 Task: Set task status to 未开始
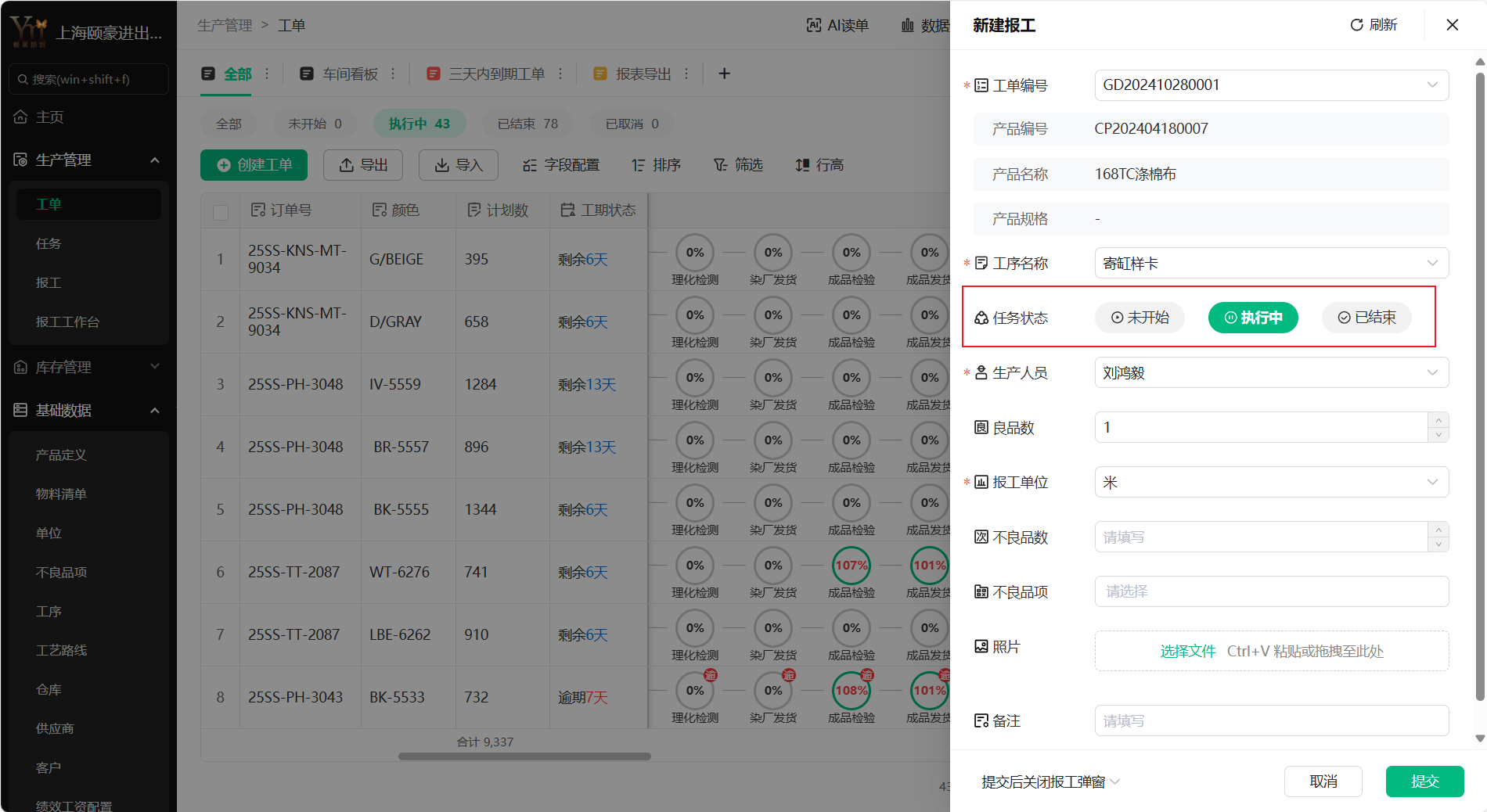[x=1140, y=318]
